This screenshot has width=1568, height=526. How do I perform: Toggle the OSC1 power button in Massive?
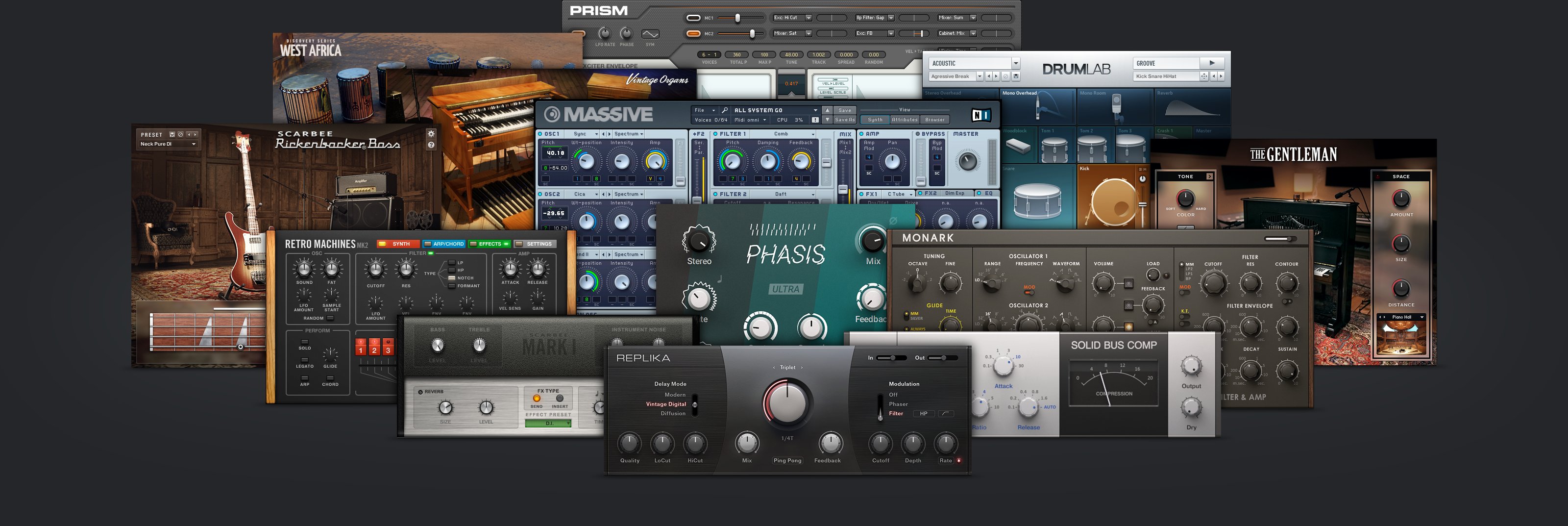point(540,134)
